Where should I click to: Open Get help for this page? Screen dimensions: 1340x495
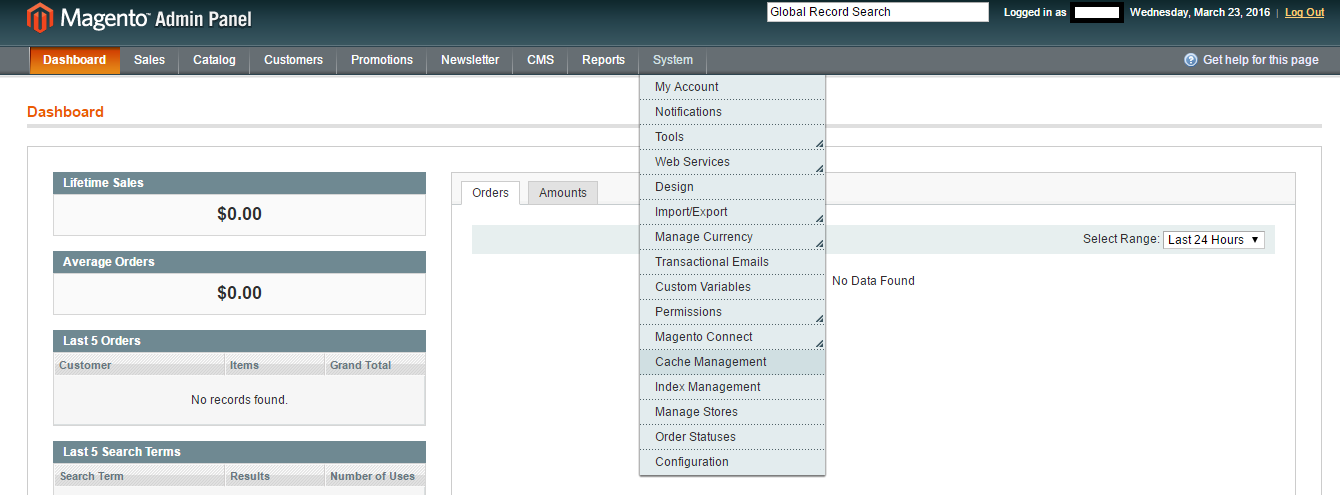tap(1260, 60)
